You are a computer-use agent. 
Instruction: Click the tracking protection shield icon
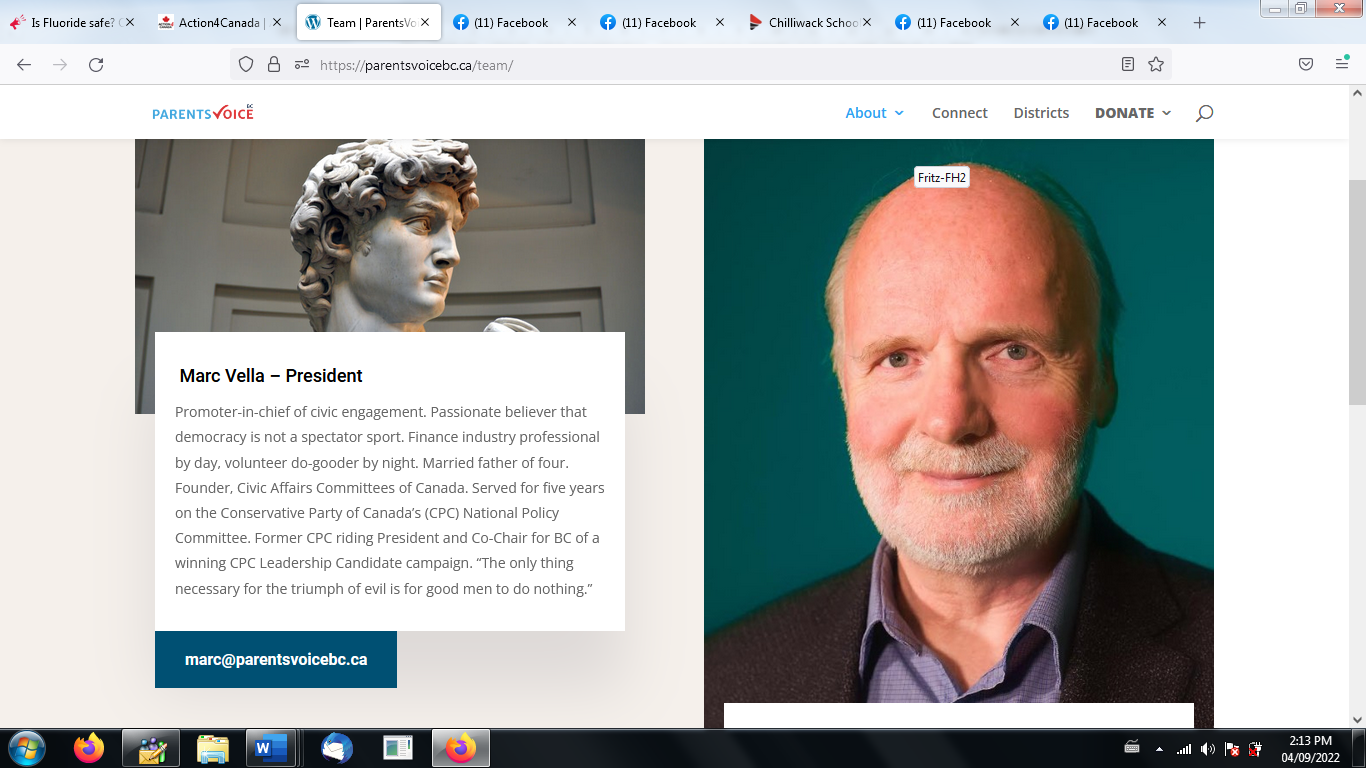coord(246,64)
